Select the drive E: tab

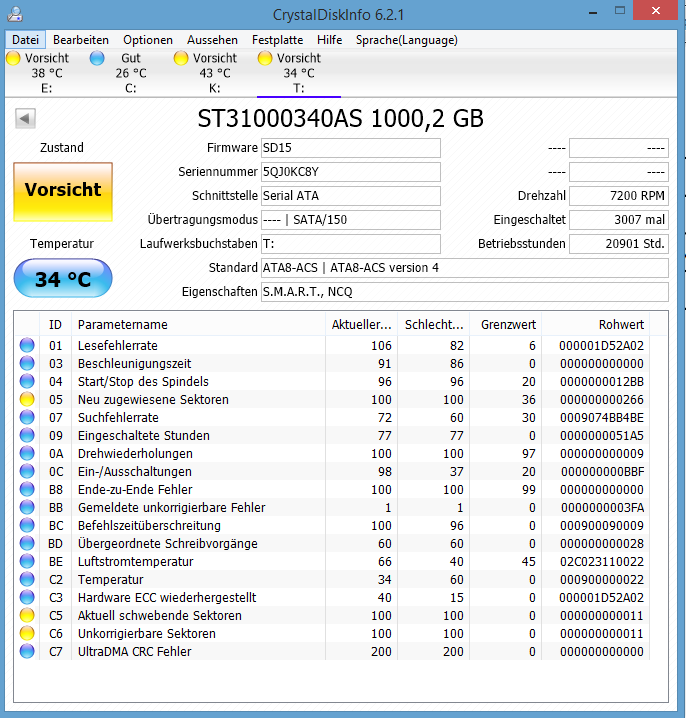click(x=47, y=73)
